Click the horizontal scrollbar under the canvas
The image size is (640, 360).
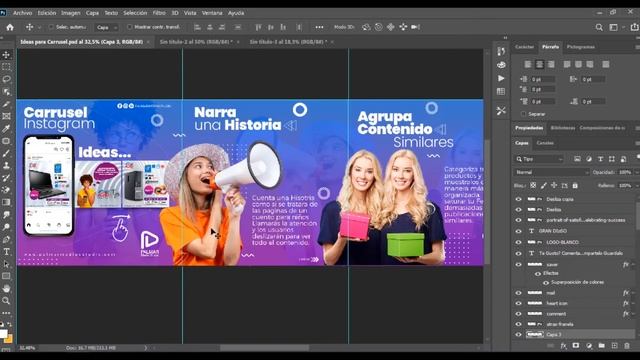[x=264, y=348]
